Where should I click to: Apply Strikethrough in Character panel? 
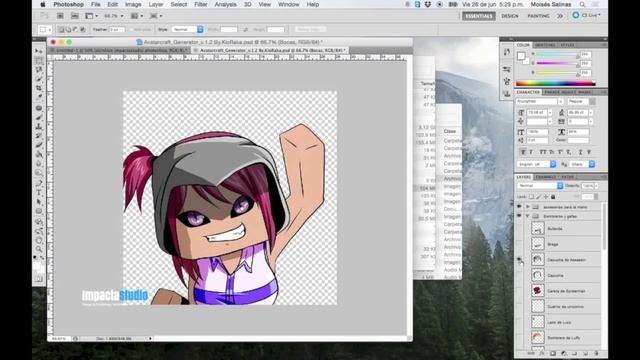589,152
